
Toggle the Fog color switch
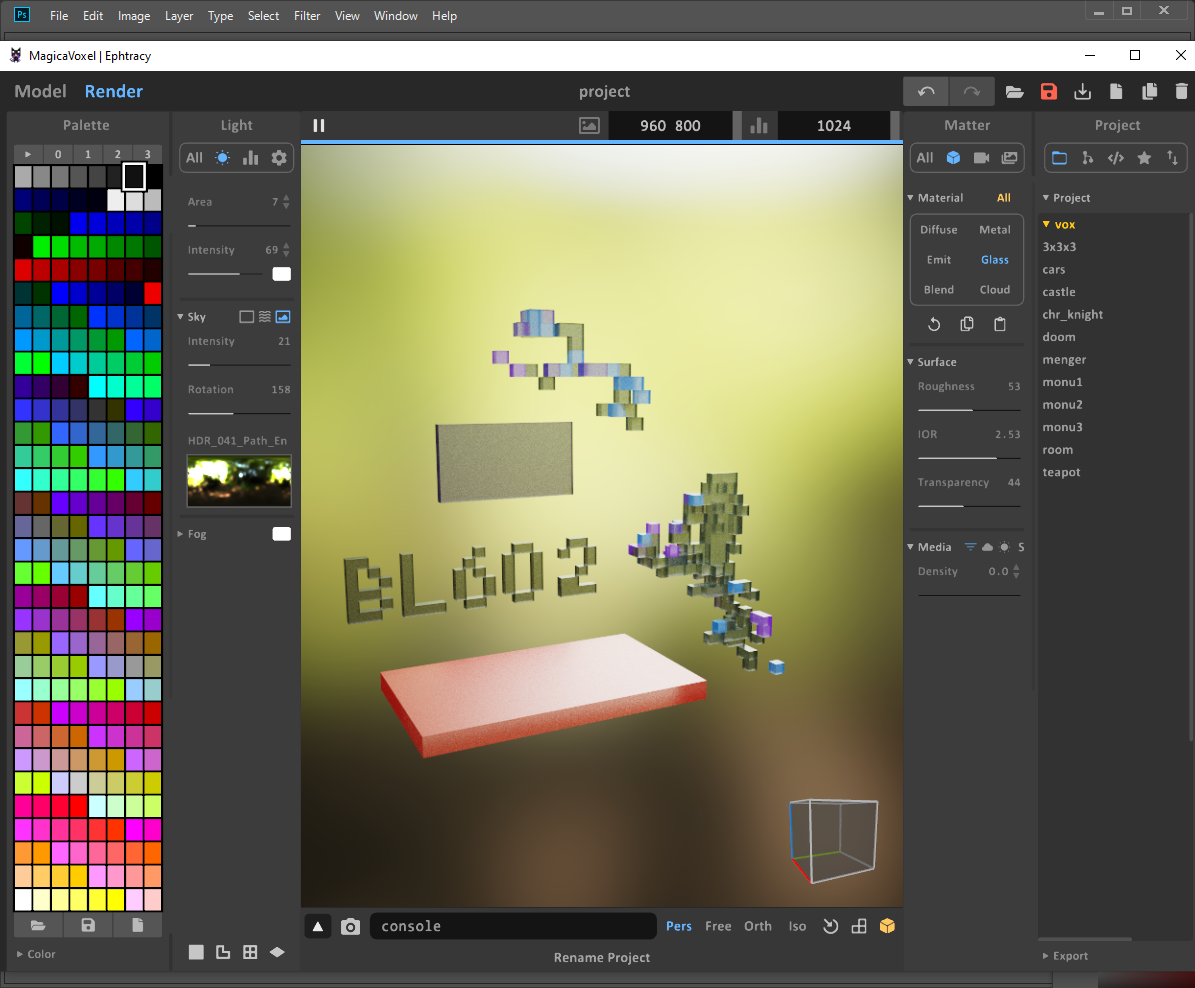[281, 534]
